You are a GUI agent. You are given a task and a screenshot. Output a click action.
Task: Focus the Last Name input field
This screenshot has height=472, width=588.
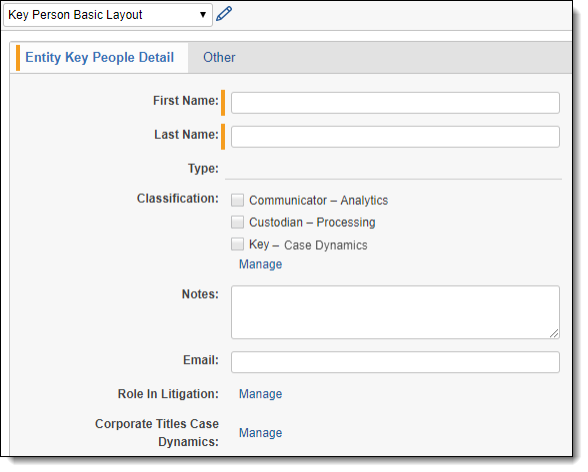pos(395,136)
